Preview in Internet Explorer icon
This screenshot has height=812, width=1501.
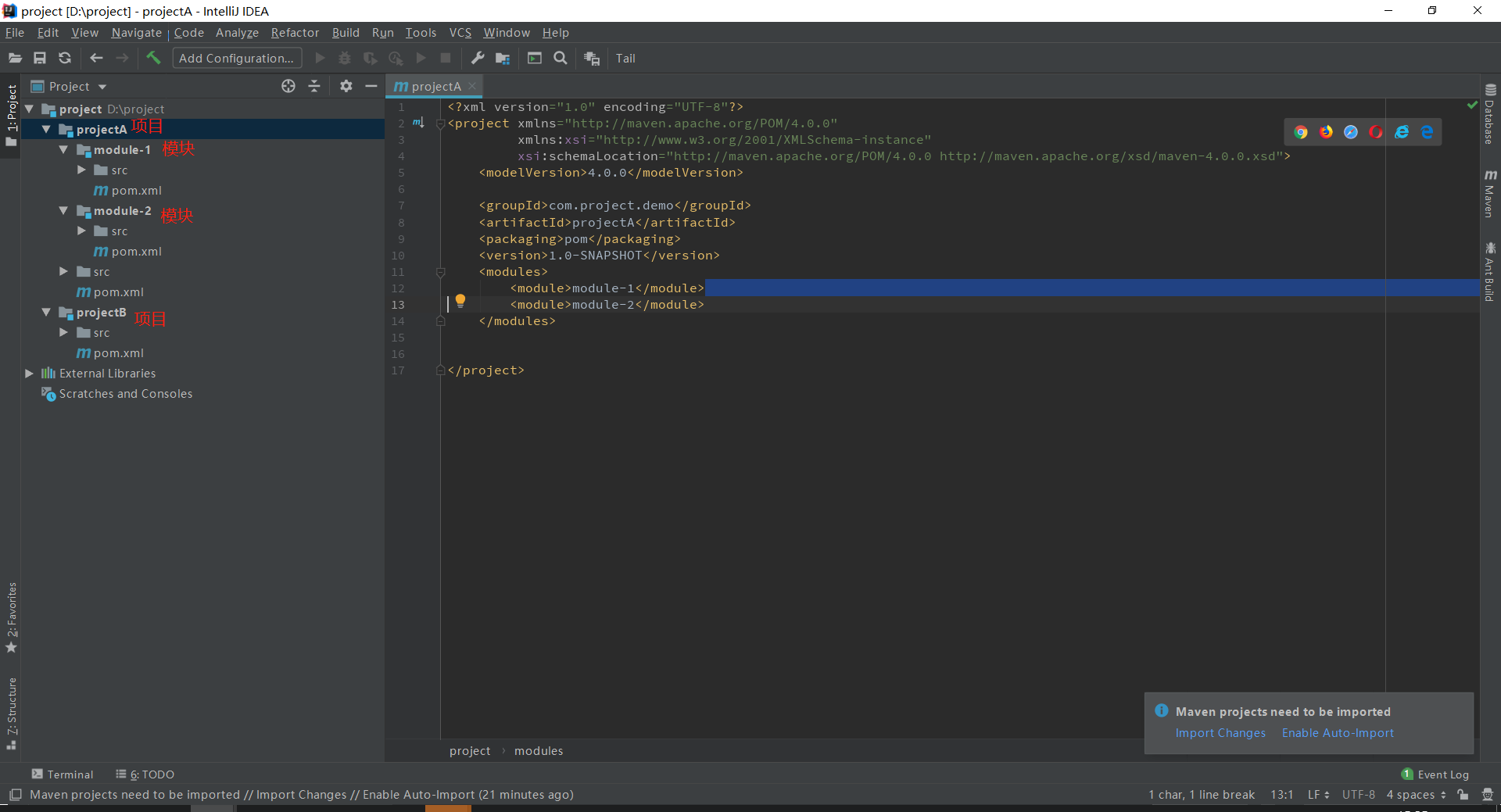tap(1402, 132)
